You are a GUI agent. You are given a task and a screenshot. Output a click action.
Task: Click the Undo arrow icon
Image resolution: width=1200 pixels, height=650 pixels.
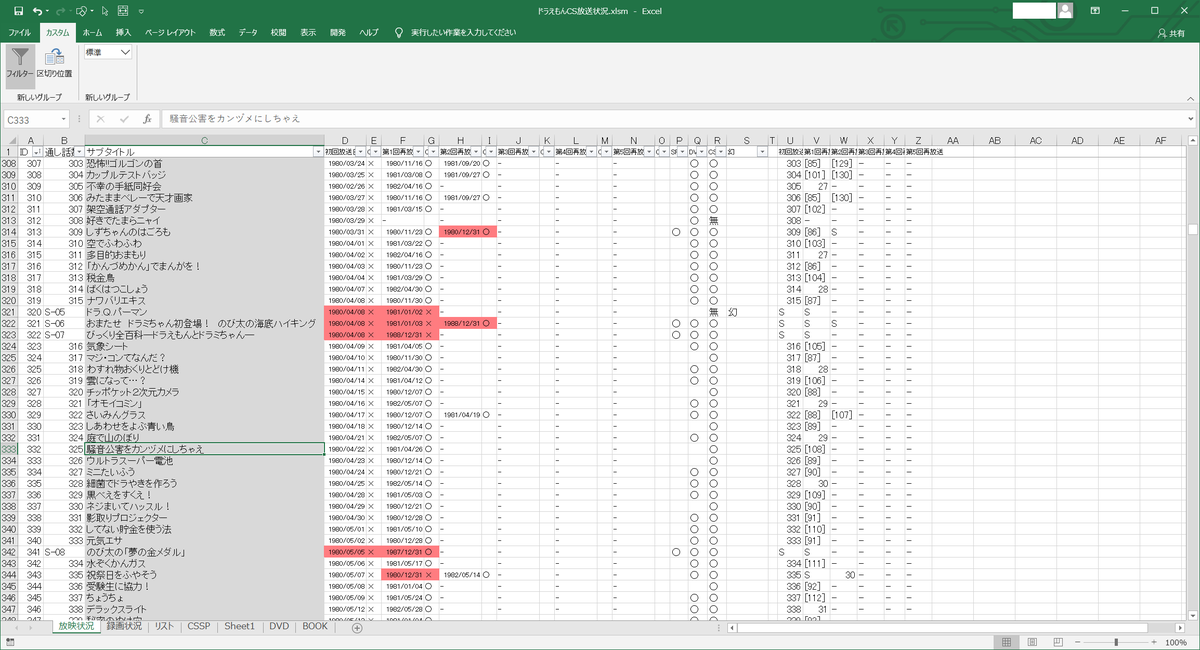pyautogui.click(x=37, y=11)
